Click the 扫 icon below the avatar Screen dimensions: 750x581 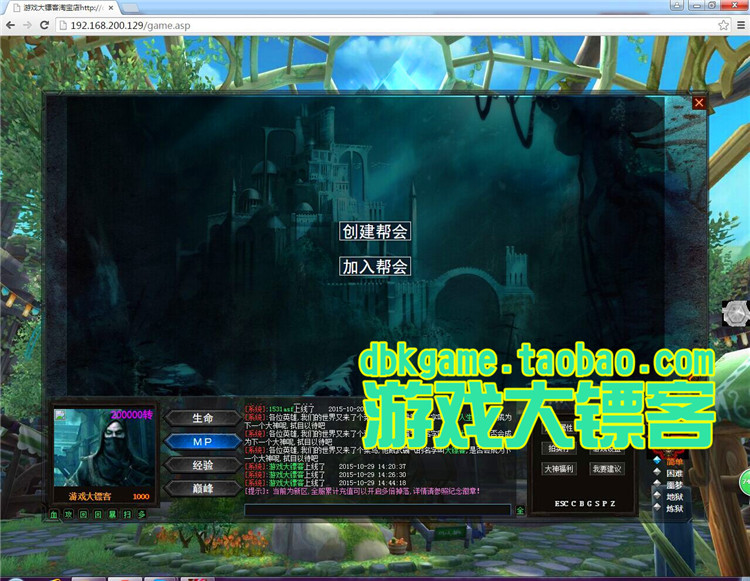pyautogui.click(x=127, y=515)
